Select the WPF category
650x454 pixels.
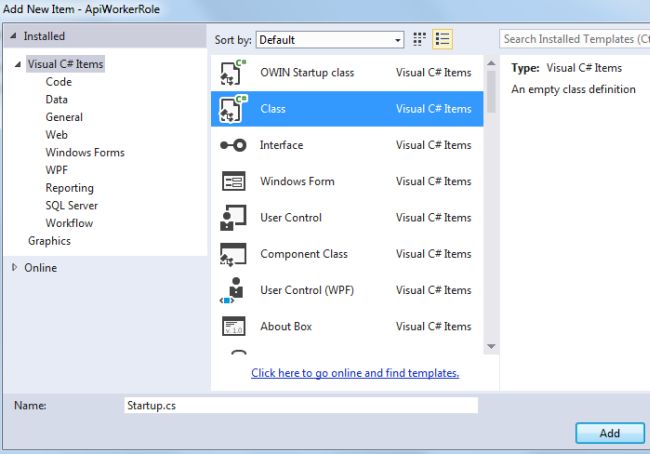pos(56,170)
